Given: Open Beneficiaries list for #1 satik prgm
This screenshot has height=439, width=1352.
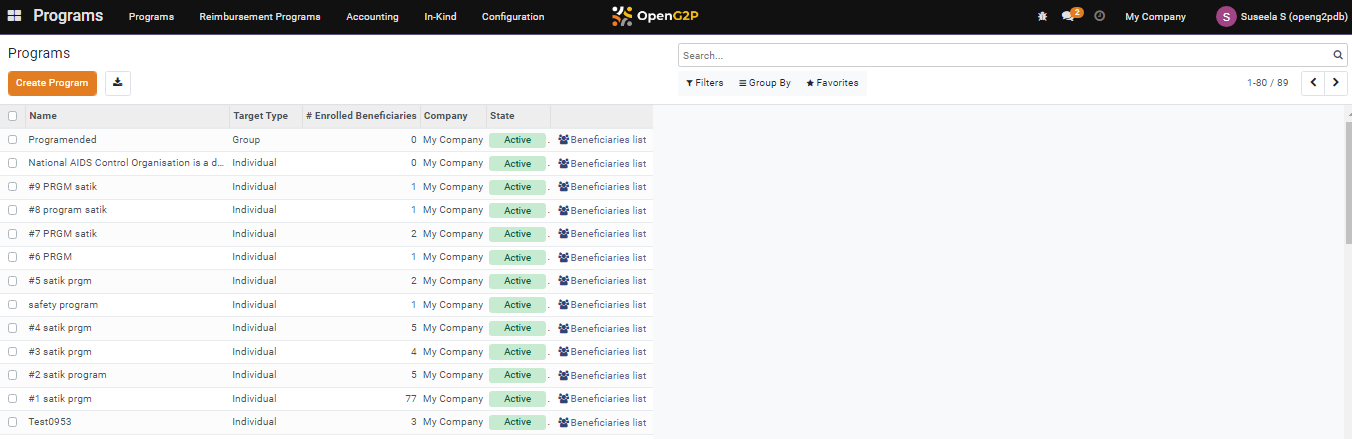Looking at the screenshot, I should click(x=602, y=399).
